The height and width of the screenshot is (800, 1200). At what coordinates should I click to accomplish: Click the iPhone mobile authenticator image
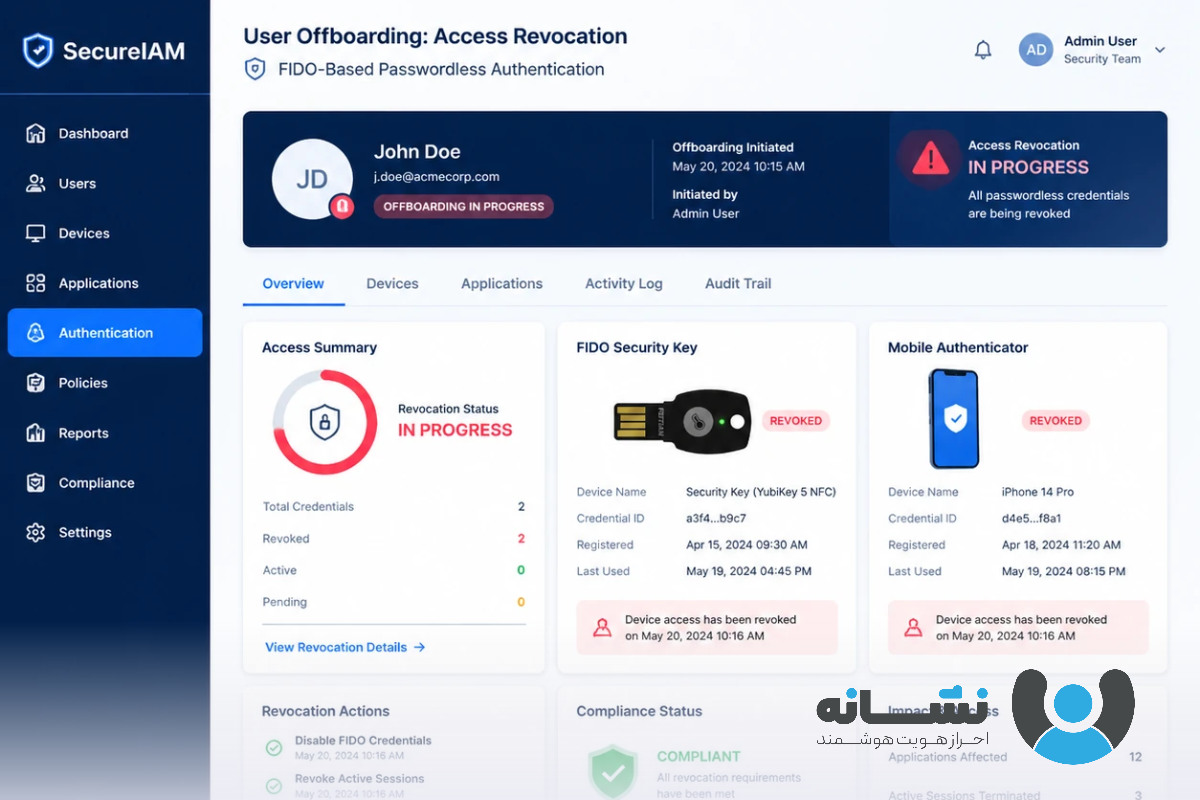[954, 418]
